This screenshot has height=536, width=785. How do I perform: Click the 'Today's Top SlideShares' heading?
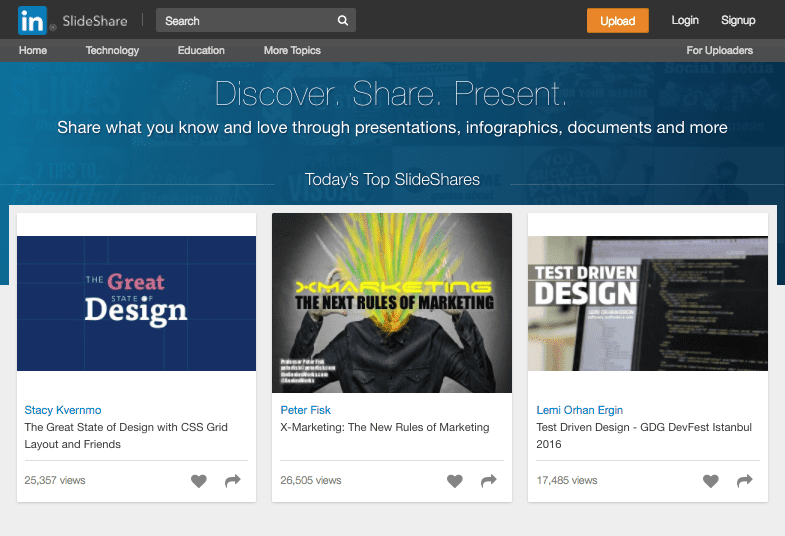(x=392, y=180)
